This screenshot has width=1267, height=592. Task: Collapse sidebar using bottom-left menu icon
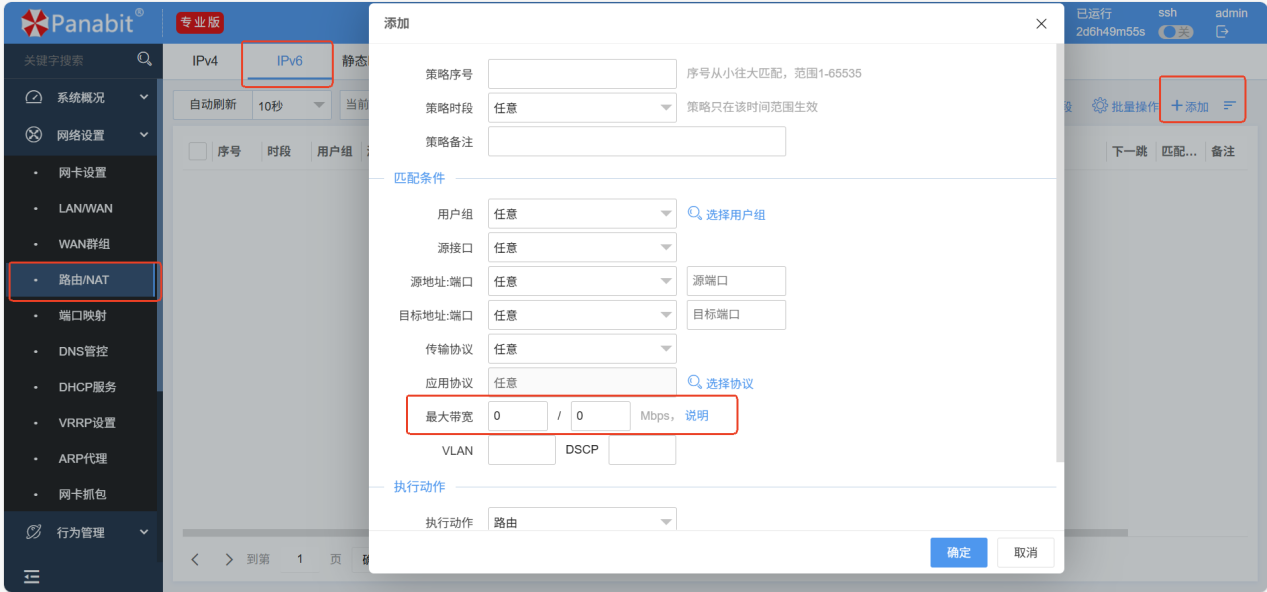click(32, 576)
